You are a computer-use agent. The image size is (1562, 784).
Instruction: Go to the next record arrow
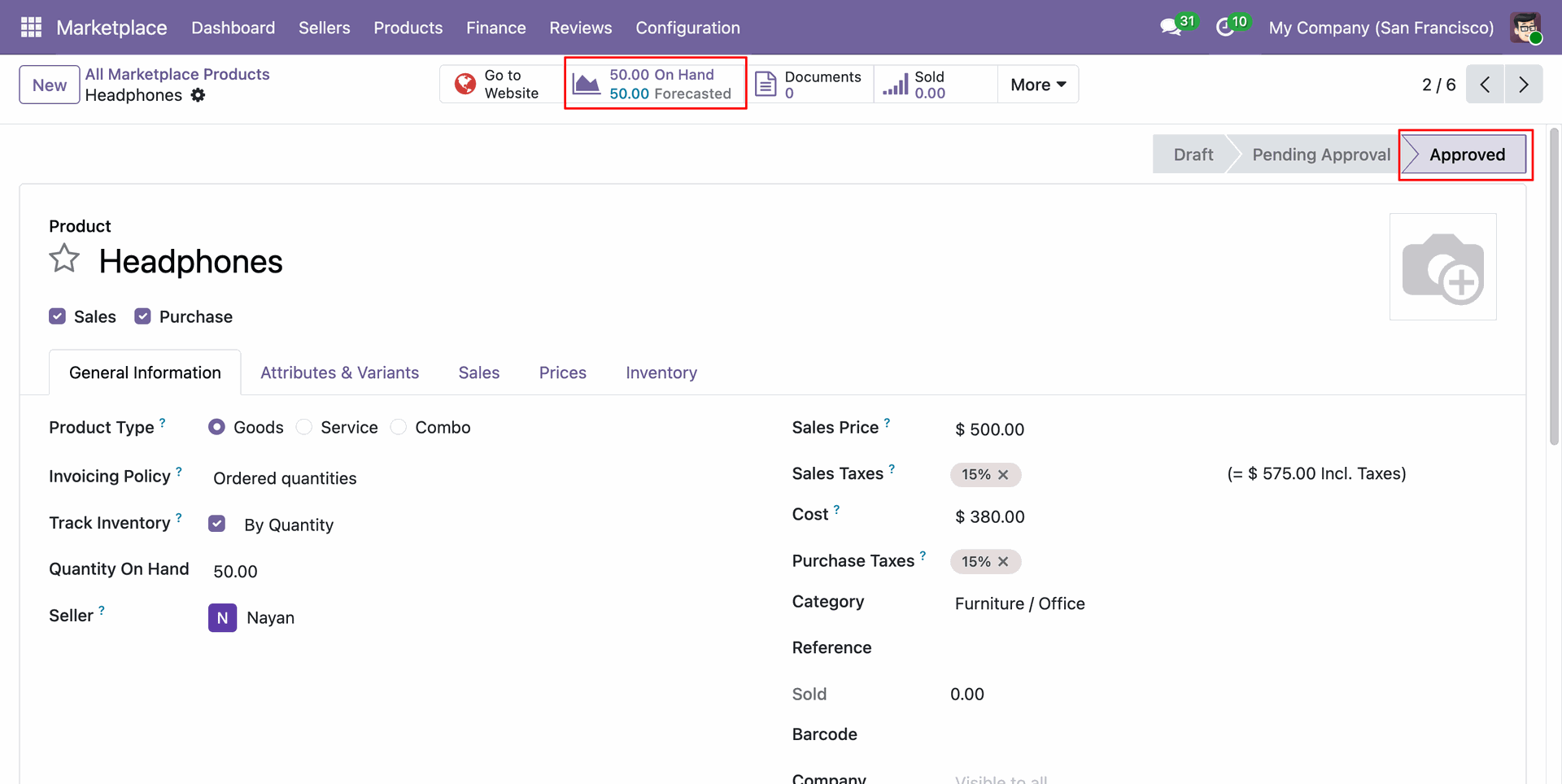(x=1524, y=84)
